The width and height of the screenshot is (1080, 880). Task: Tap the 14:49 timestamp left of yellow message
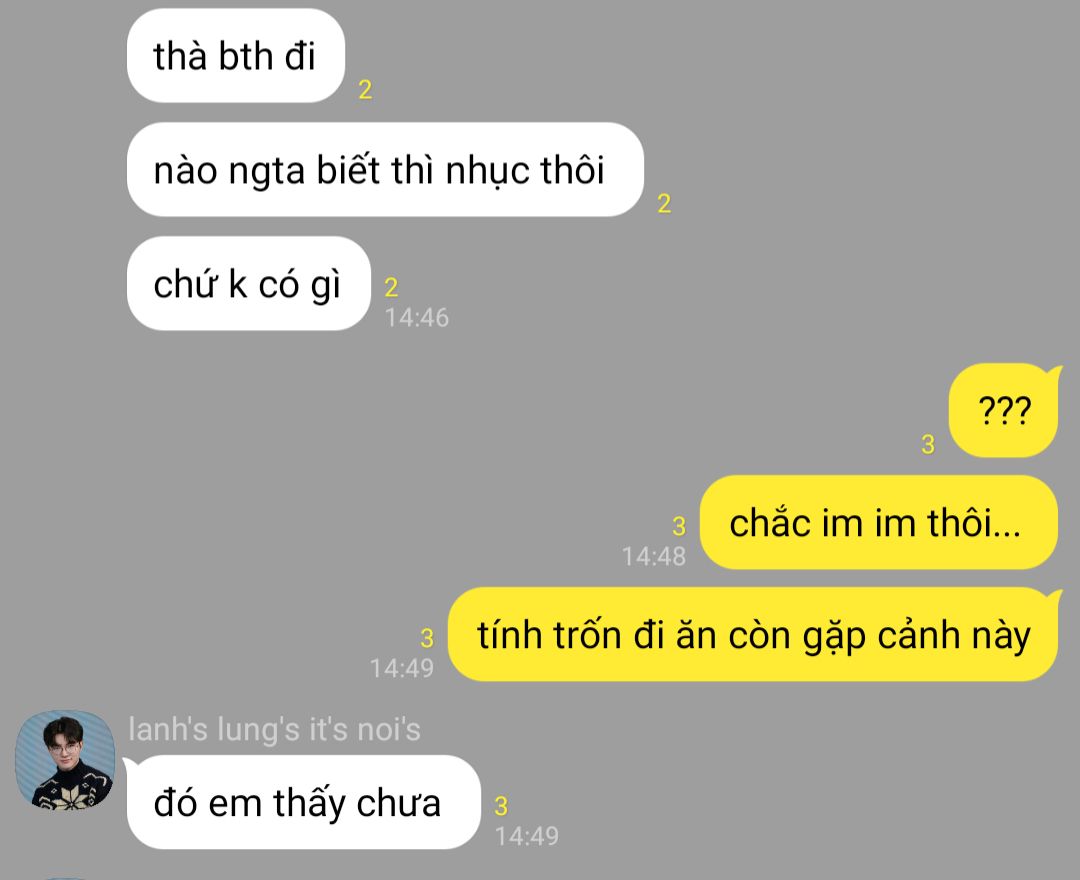(402, 668)
